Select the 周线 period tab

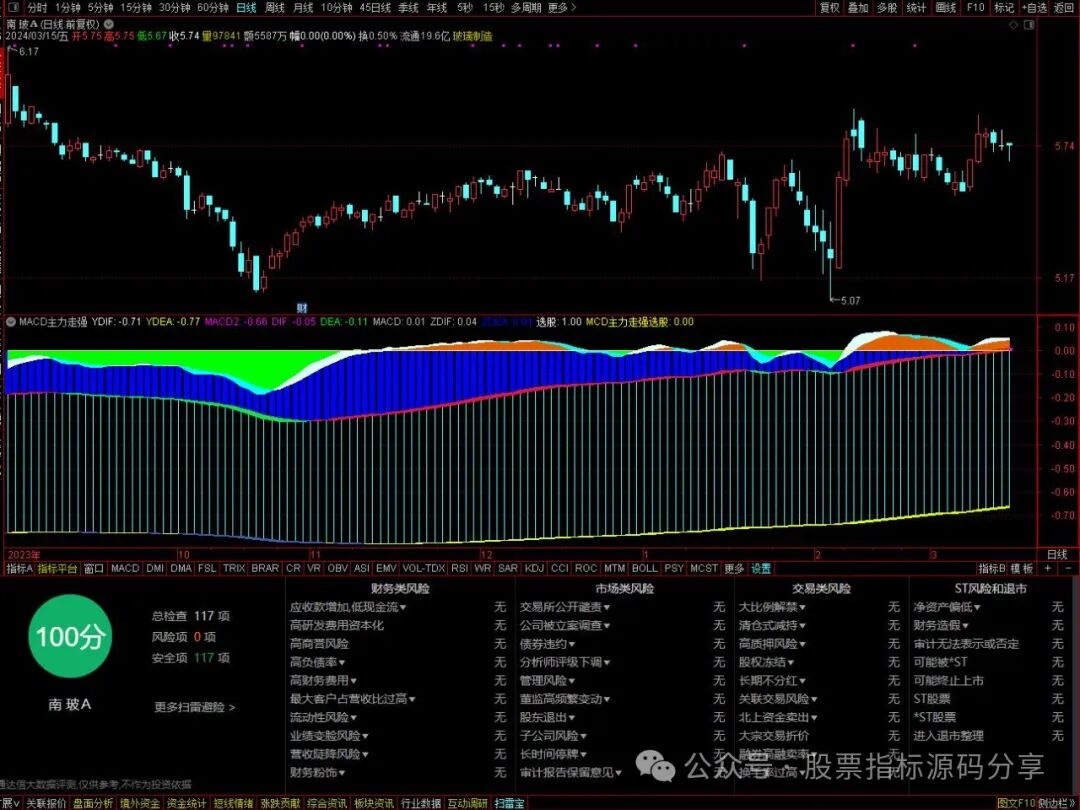pos(275,8)
